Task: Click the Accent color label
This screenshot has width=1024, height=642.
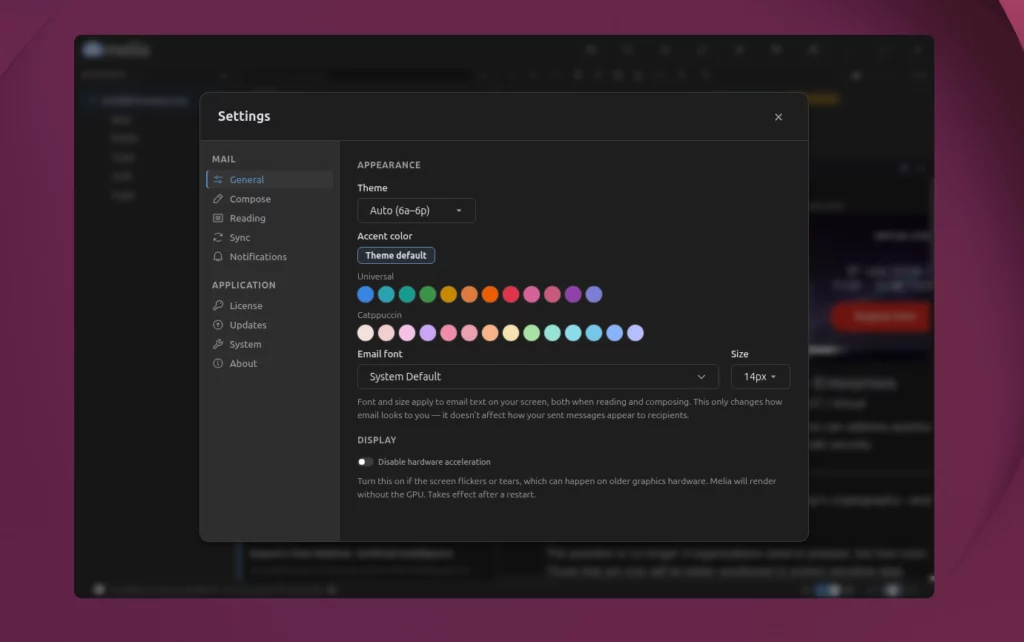Action: (385, 236)
